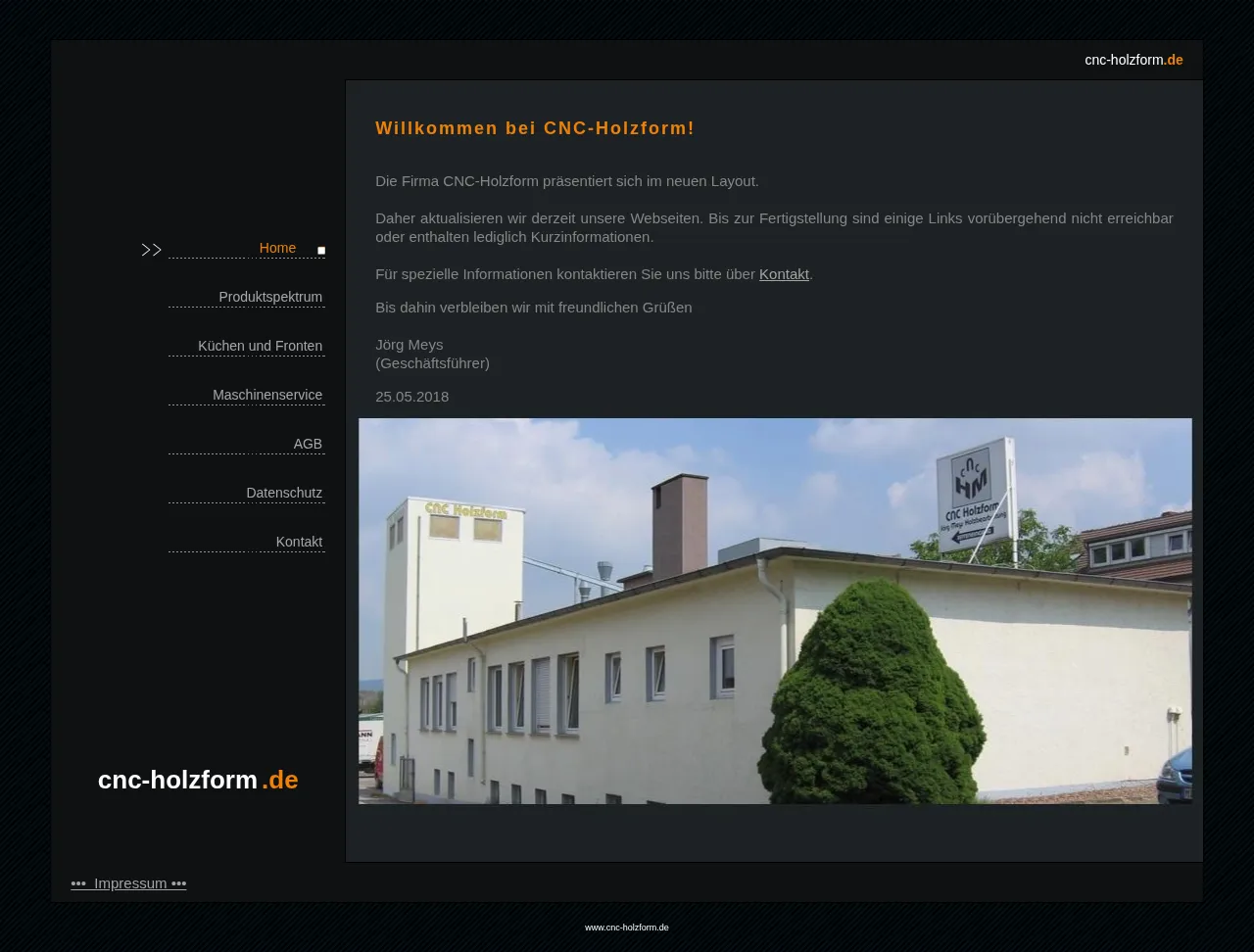The image size is (1254, 952).
Task: Click the double arrow icon beside Home
Action: pyautogui.click(x=151, y=250)
